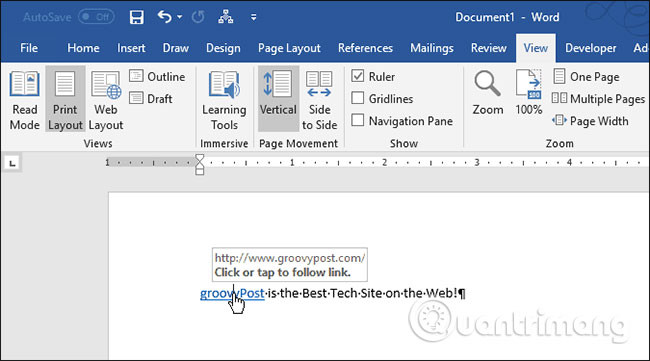650x361 pixels.
Task: Switch to Read Mode view
Action: pyautogui.click(x=24, y=99)
